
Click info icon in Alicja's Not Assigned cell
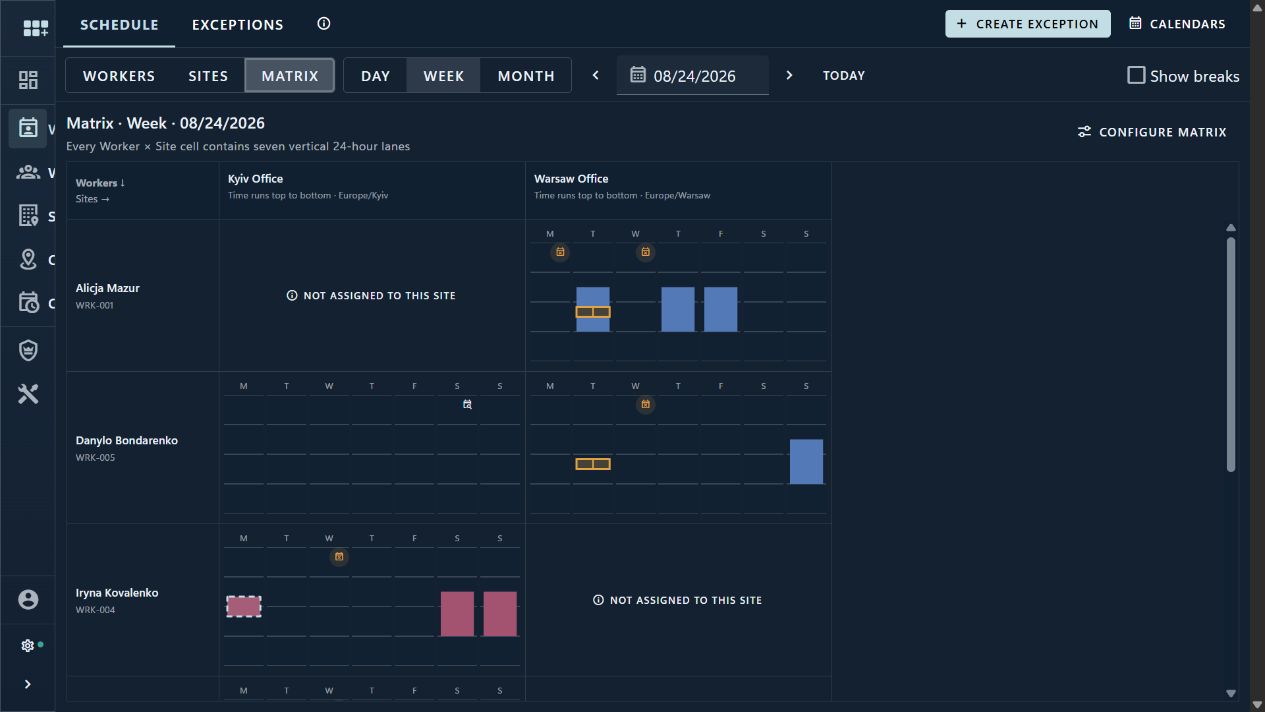click(292, 296)
